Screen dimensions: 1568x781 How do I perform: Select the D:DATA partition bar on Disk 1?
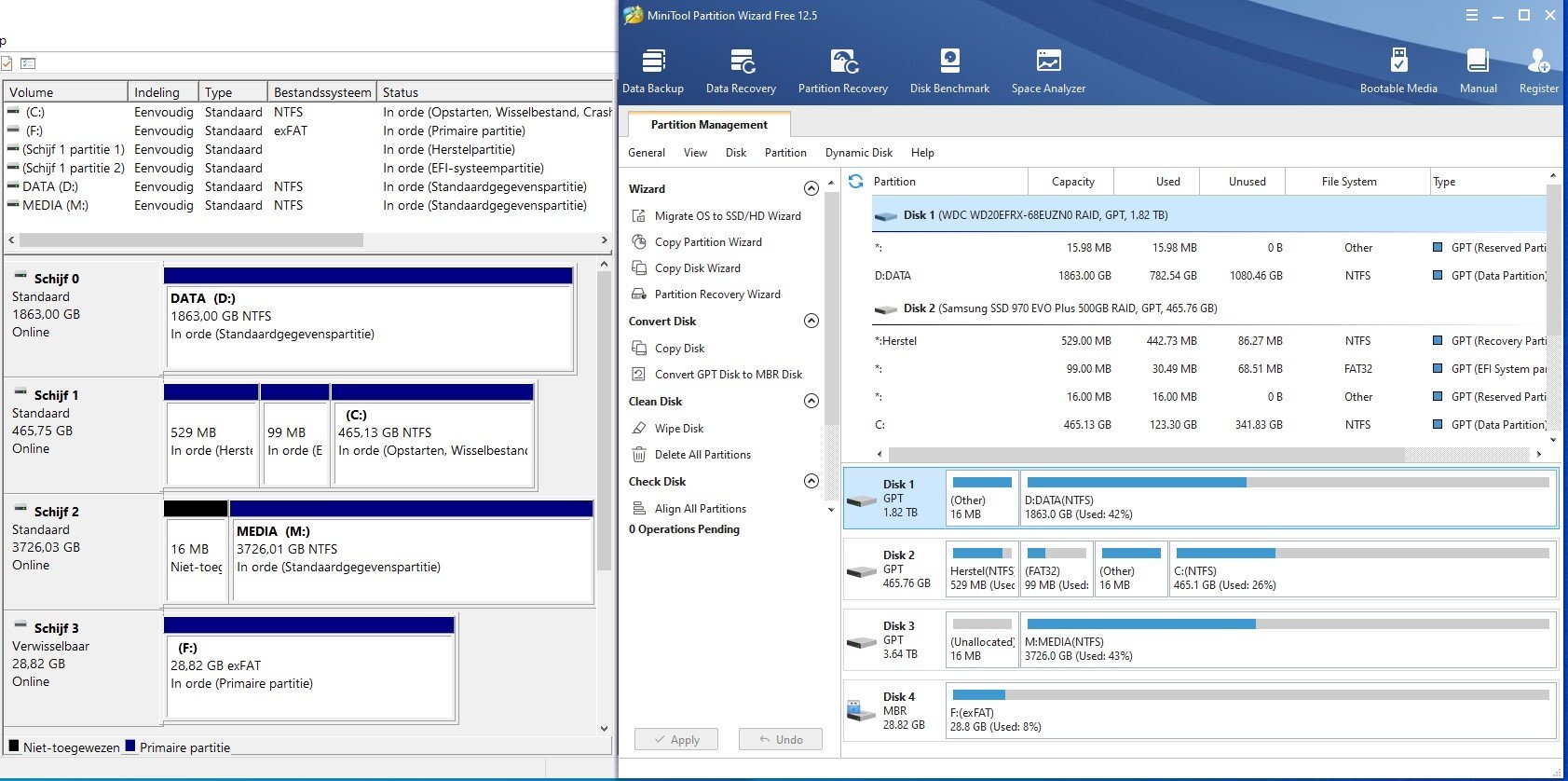point(1288,499)
